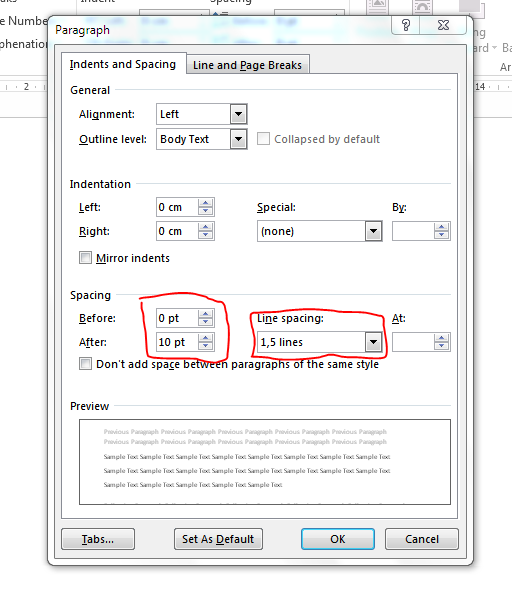The image size is (512, 596).
Task: Open the Outline level dropdown arrow
Action: [x=238, y=139]
